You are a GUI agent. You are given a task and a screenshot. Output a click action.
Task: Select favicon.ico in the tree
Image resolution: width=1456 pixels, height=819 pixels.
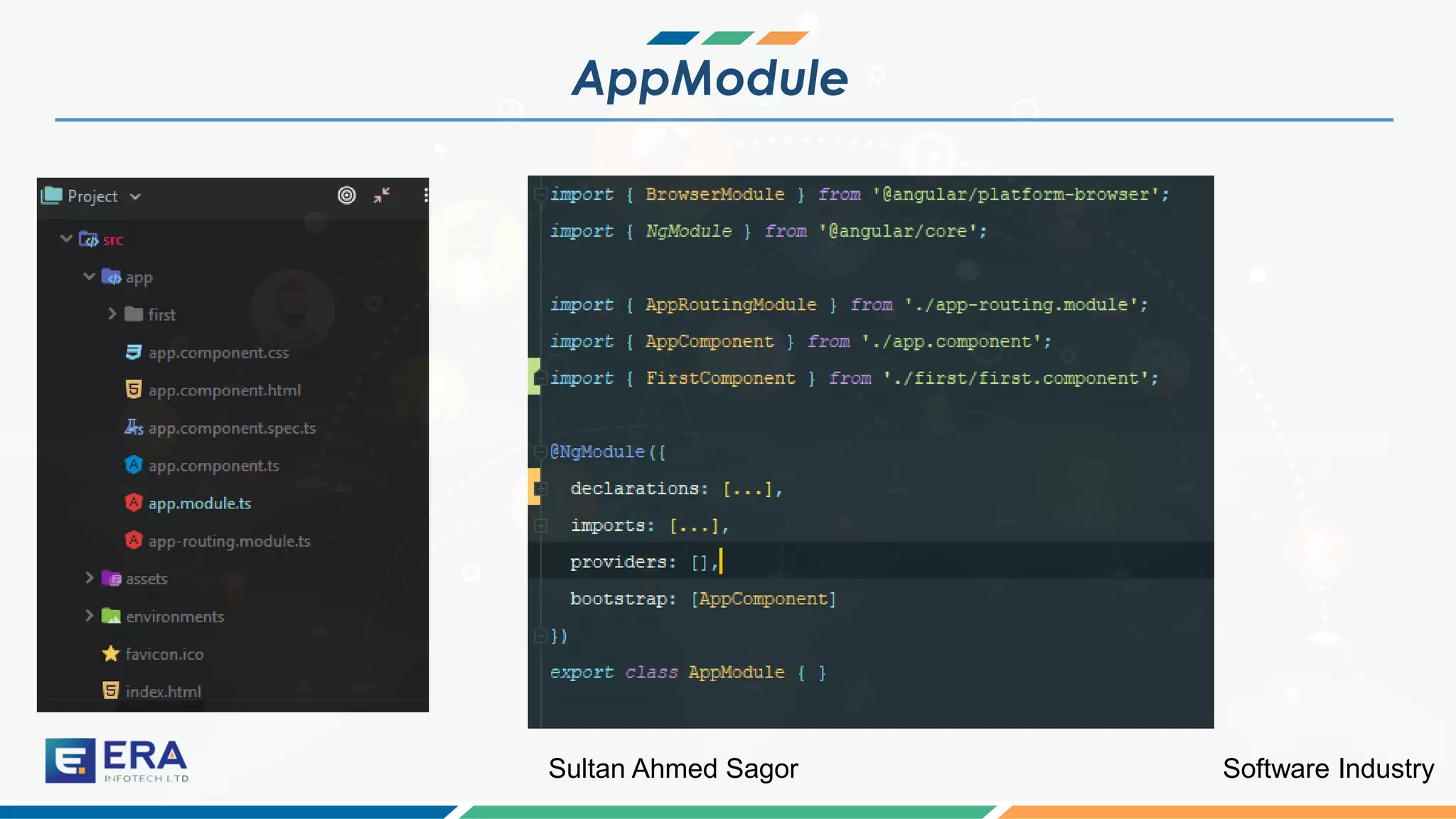tap(164, 654)
